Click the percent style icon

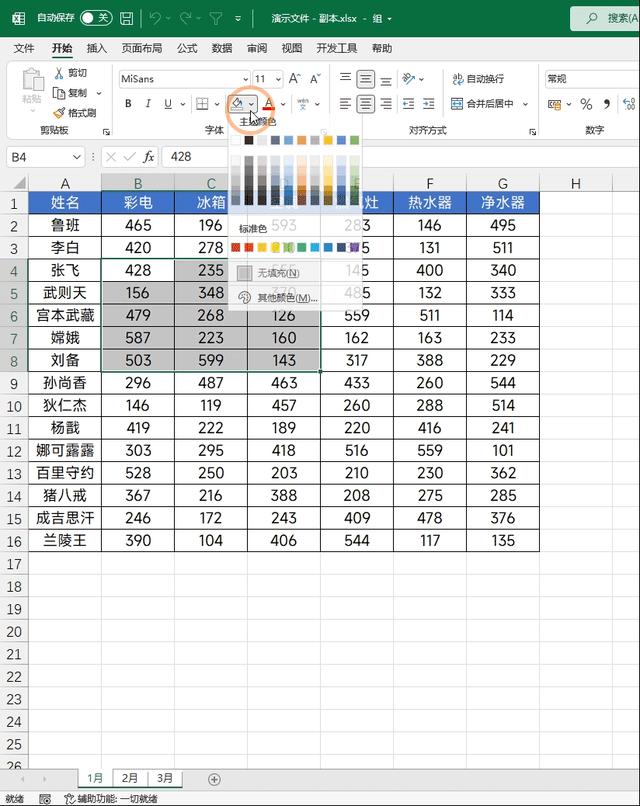coord(586,104)
